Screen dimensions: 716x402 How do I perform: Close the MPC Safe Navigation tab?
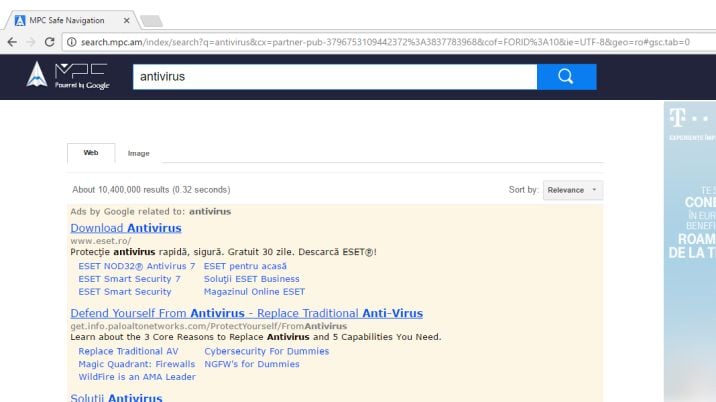(126, 21)
